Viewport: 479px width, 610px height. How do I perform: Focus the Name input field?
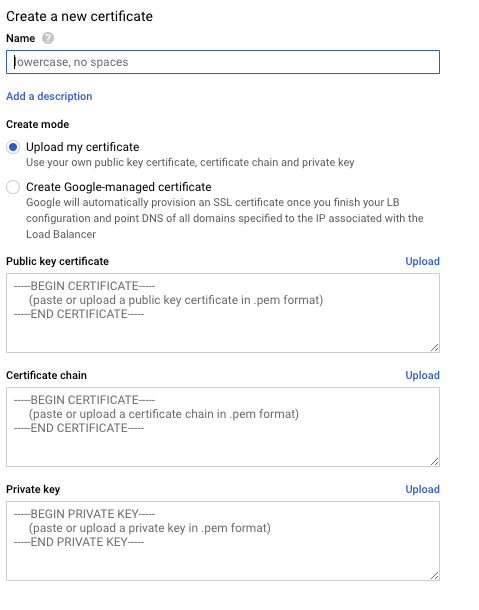pyautogui.click(x=223, y=62)
